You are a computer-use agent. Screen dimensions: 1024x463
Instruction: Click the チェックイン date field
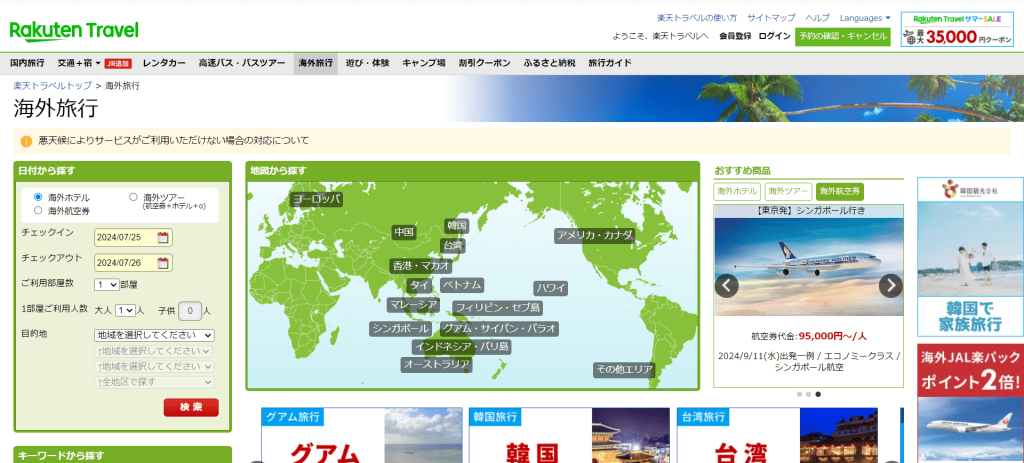click(x=133, y=238)
